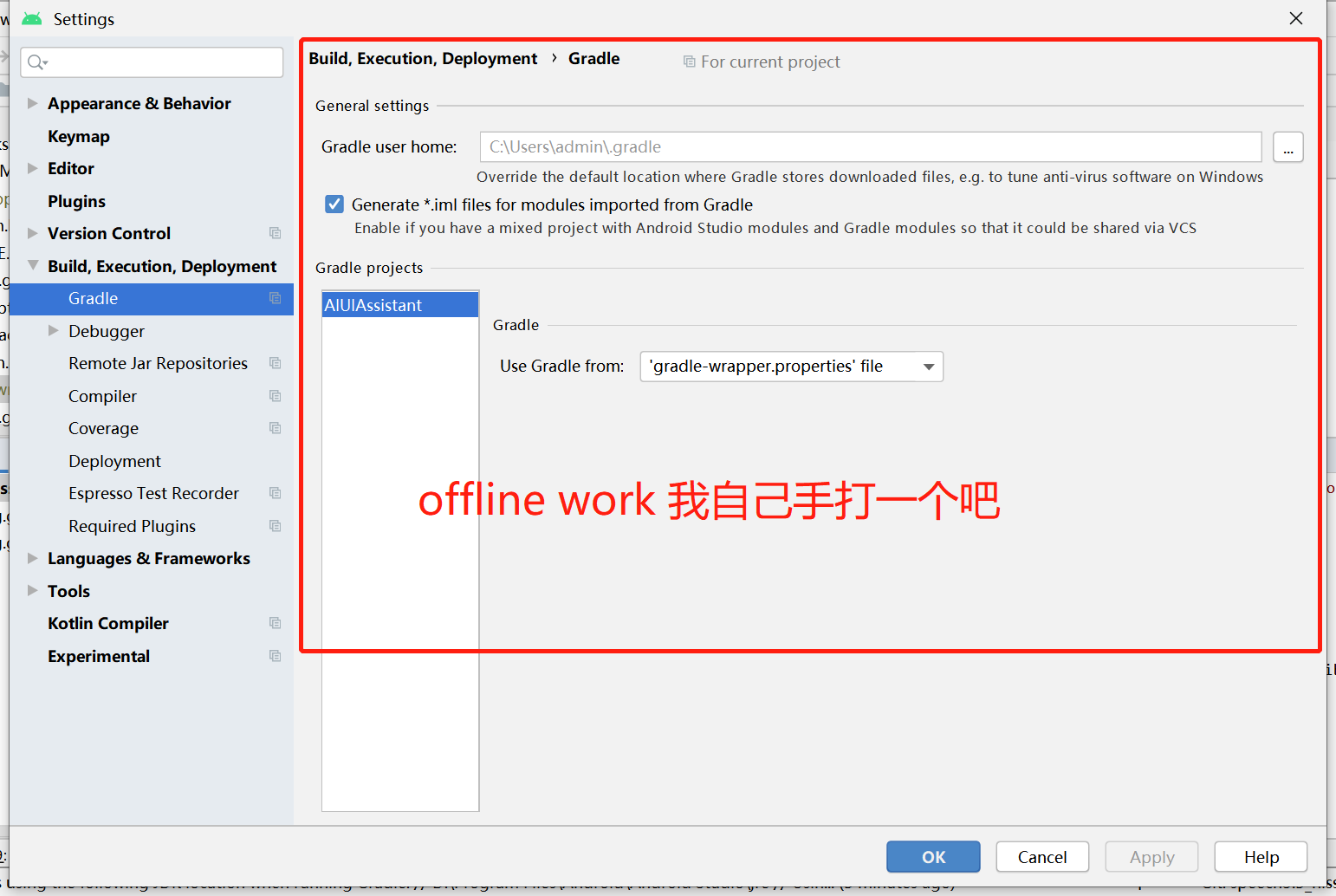Viewport: 1336px width, 896px height.
Task: Click the project-scope icon next to Espresso Test Recorder
Action: (275, 493)
